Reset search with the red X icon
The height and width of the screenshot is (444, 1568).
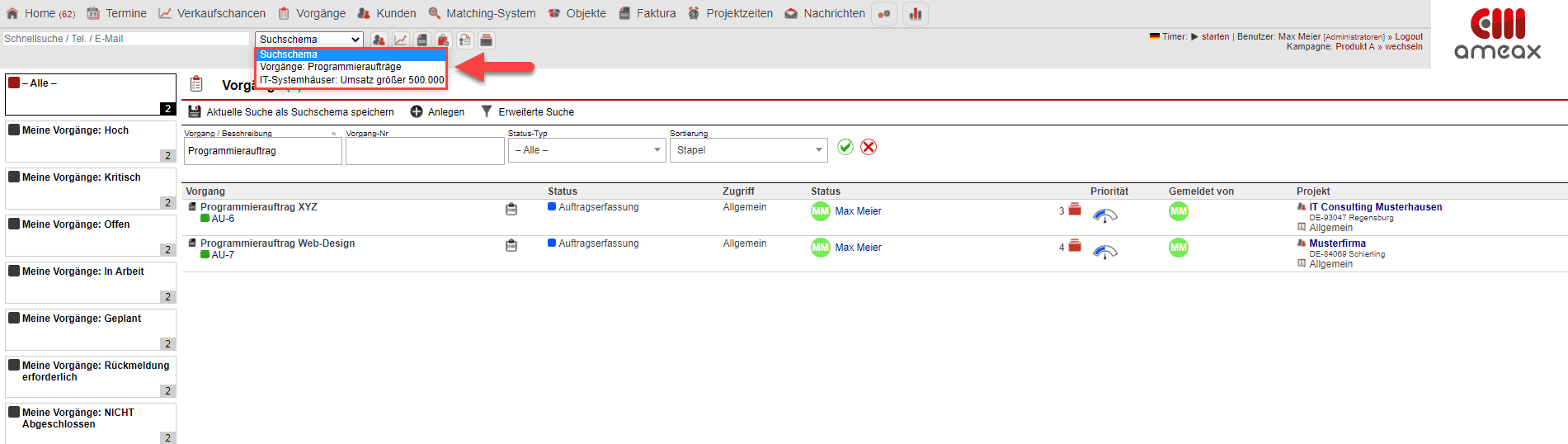(869, 147)
